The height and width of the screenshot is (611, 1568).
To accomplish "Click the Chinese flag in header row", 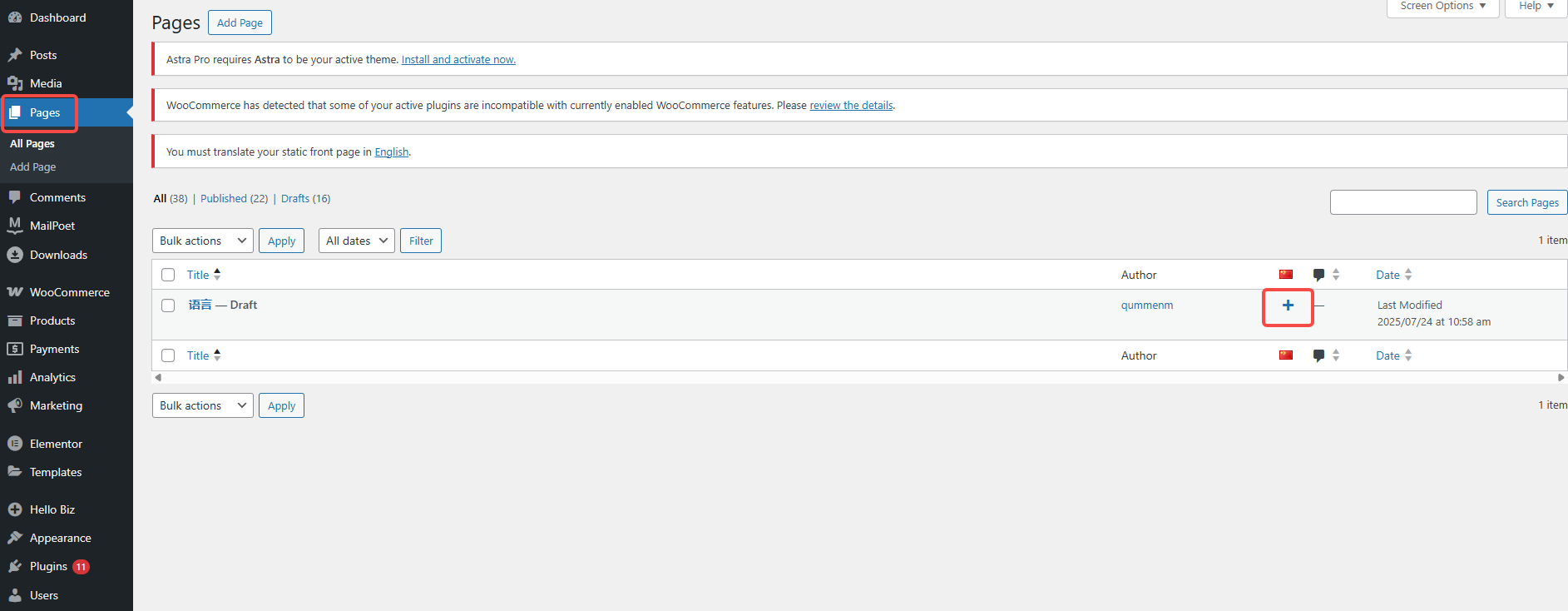I will click(1286, 275).
